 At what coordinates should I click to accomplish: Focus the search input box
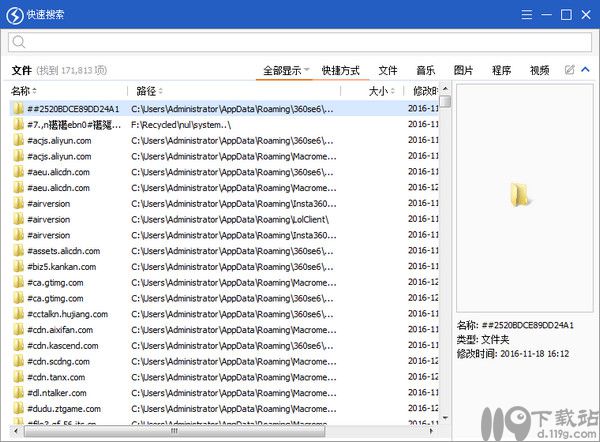pyautogui.click(x=300, y=42)
